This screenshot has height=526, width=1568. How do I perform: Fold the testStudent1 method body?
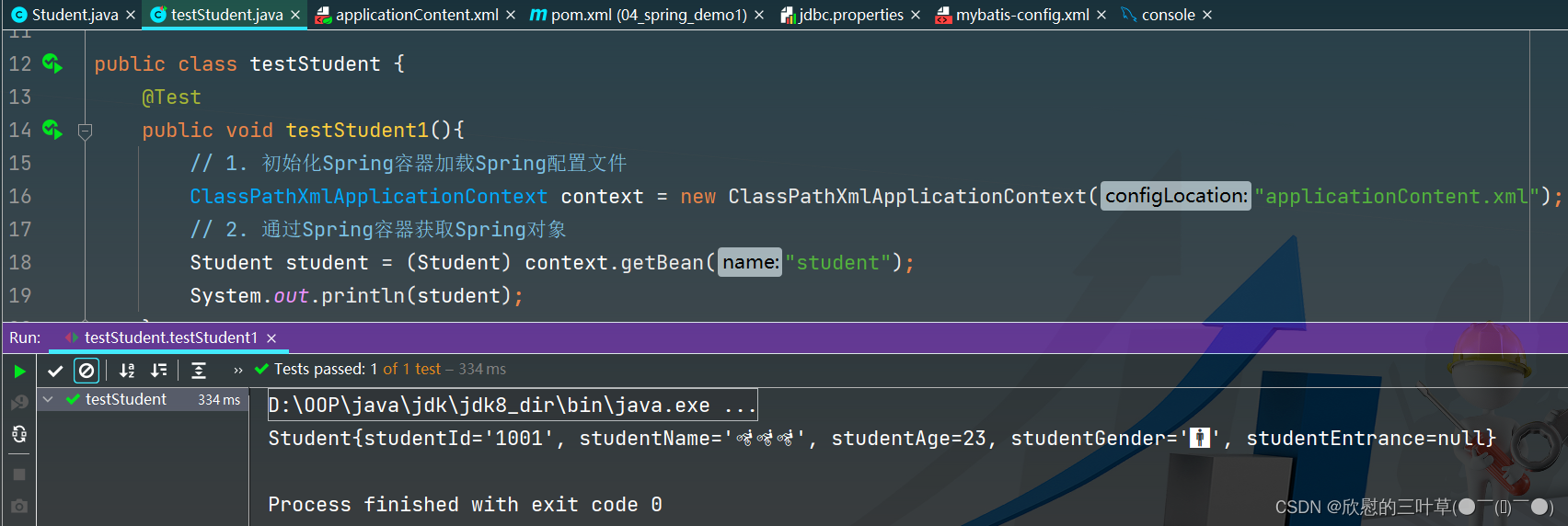pyautogui.click(x=85, y=131)
